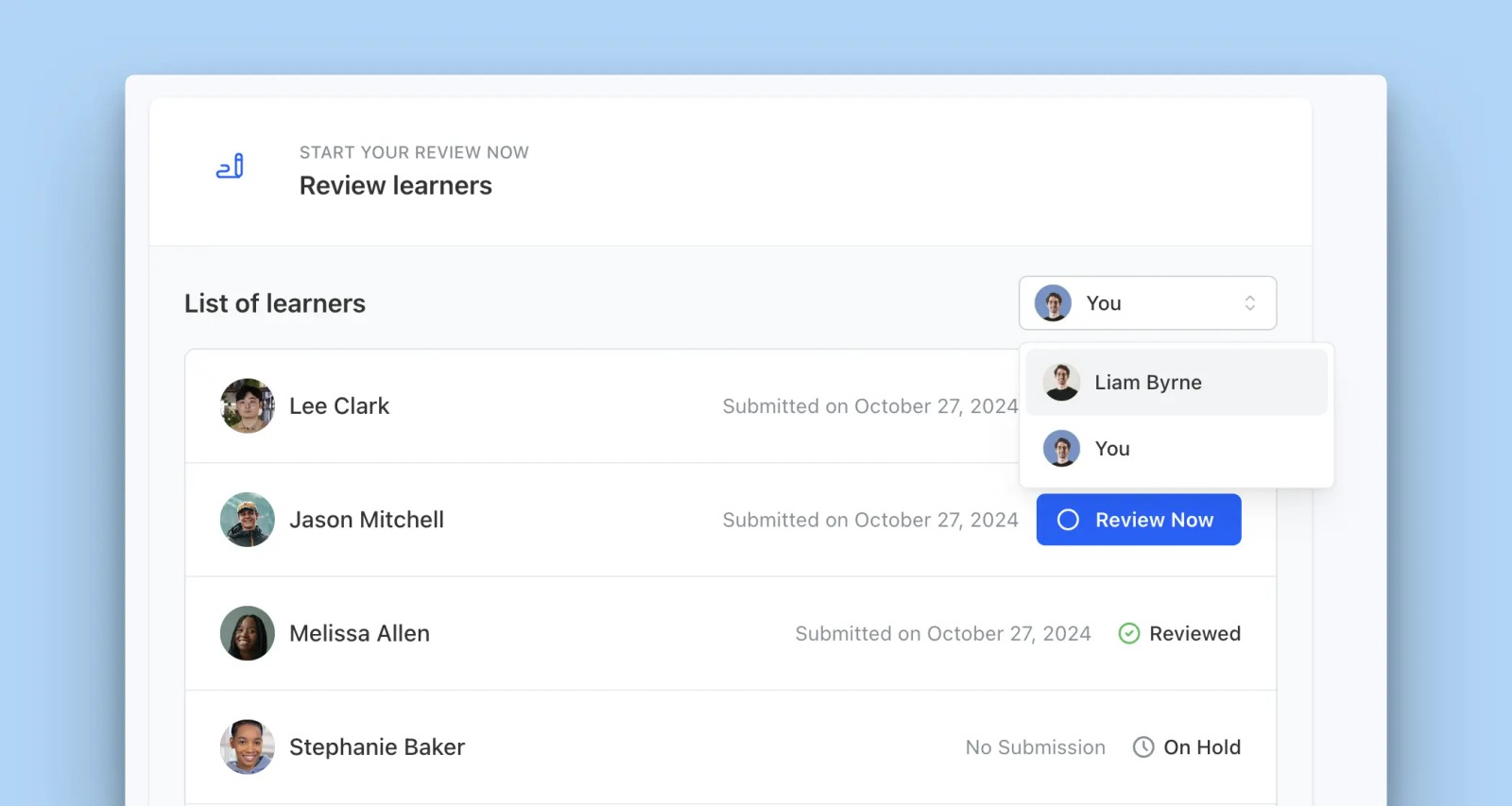Click Stephanie Baker's profile picture

248,747
